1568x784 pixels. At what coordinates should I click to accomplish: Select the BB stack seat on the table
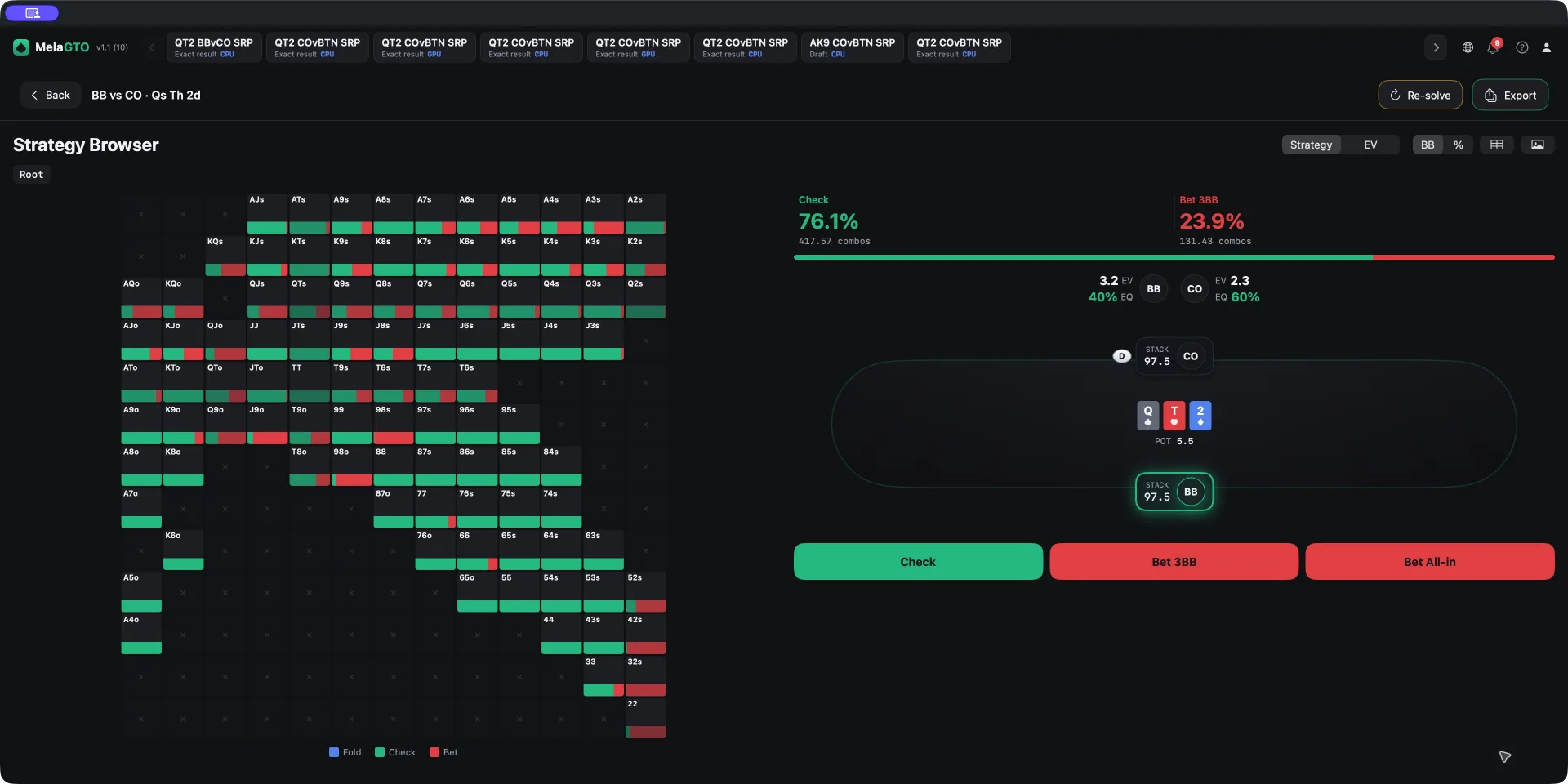(1174, 492)
